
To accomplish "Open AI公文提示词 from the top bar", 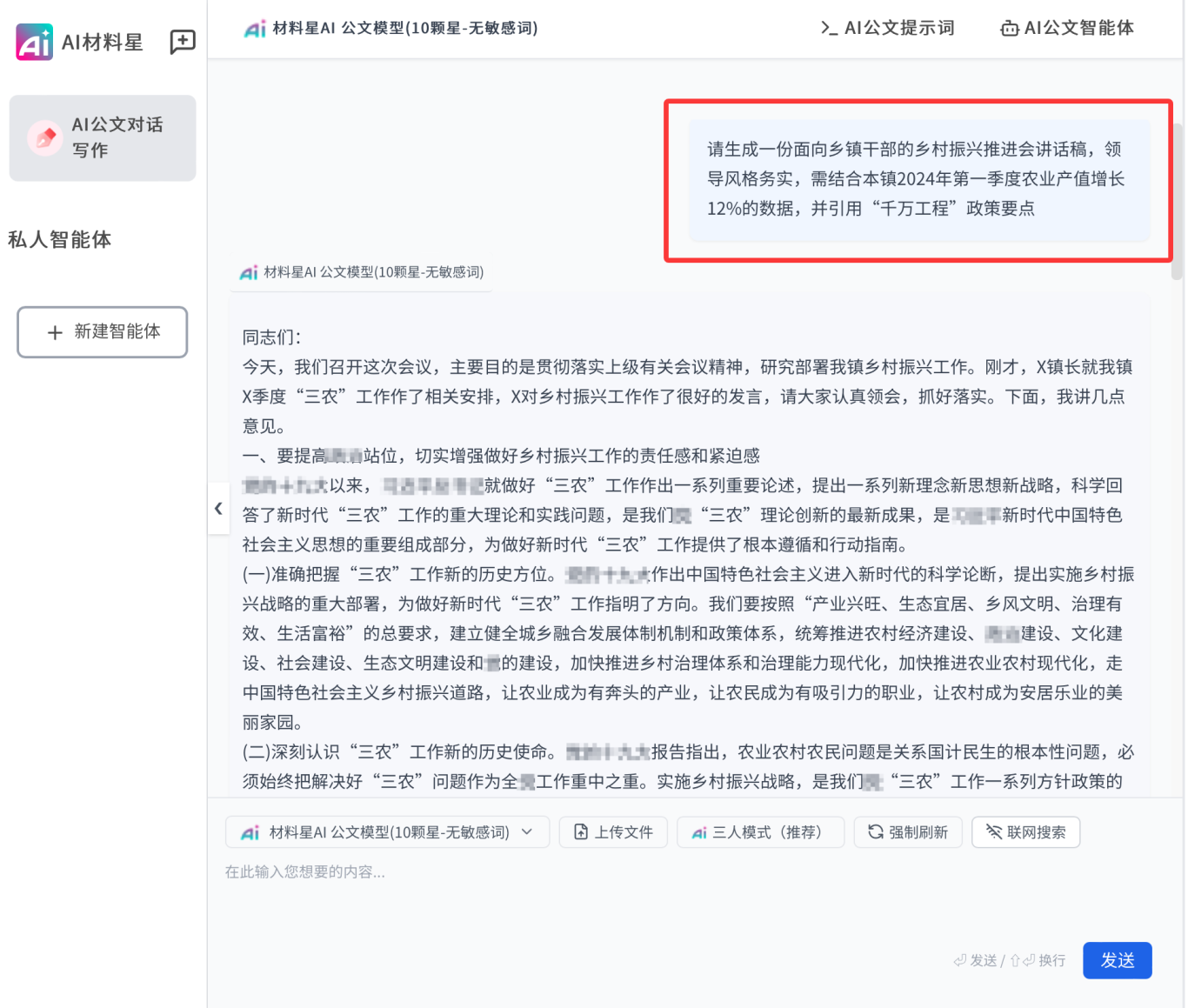I will pos(888,28).
